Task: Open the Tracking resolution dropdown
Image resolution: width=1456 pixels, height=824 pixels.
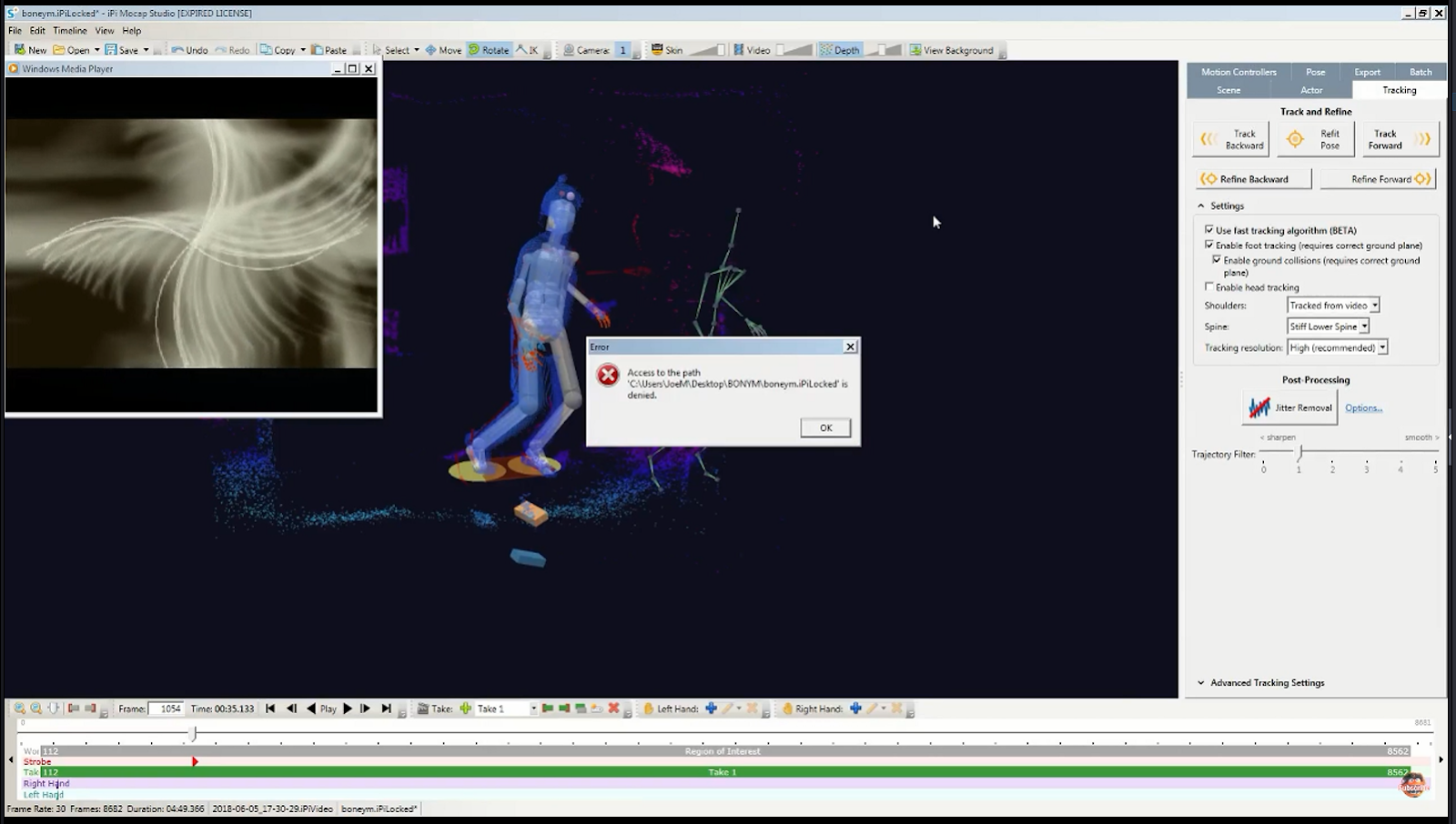Action: pyautogui.click(x=1337, y=347)
